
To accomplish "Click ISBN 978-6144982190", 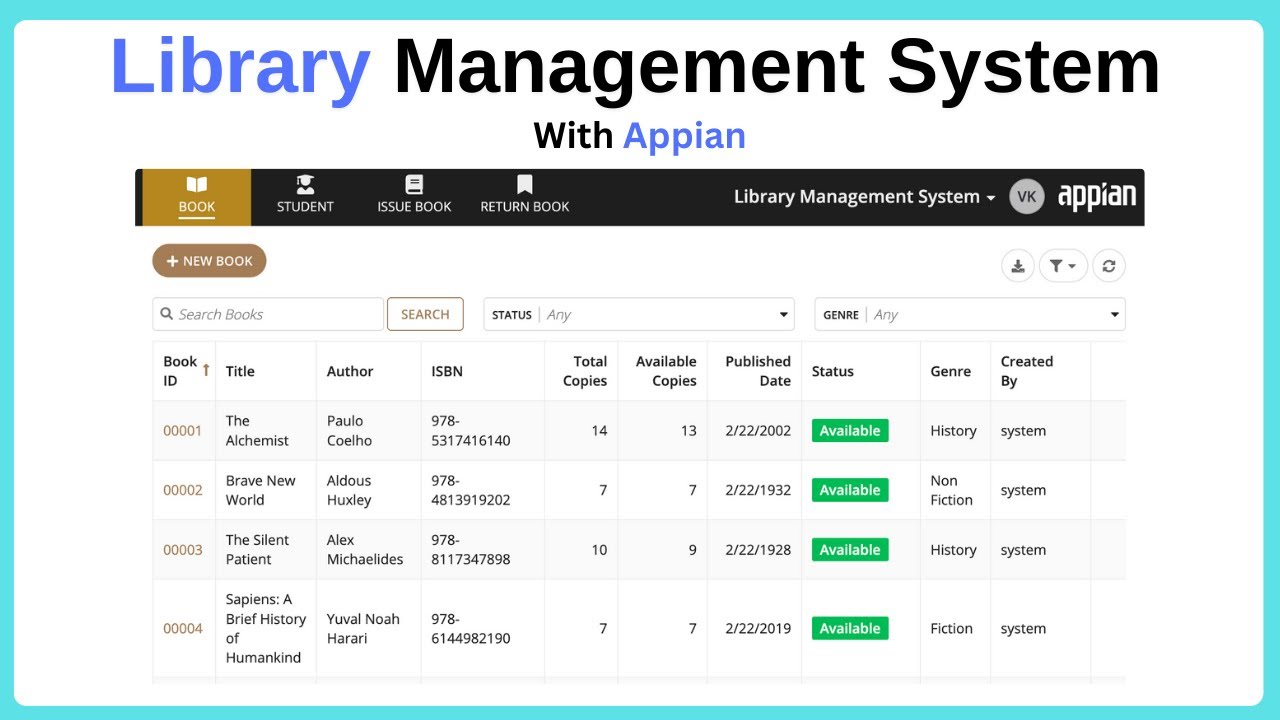I will [x=471, y=629].
